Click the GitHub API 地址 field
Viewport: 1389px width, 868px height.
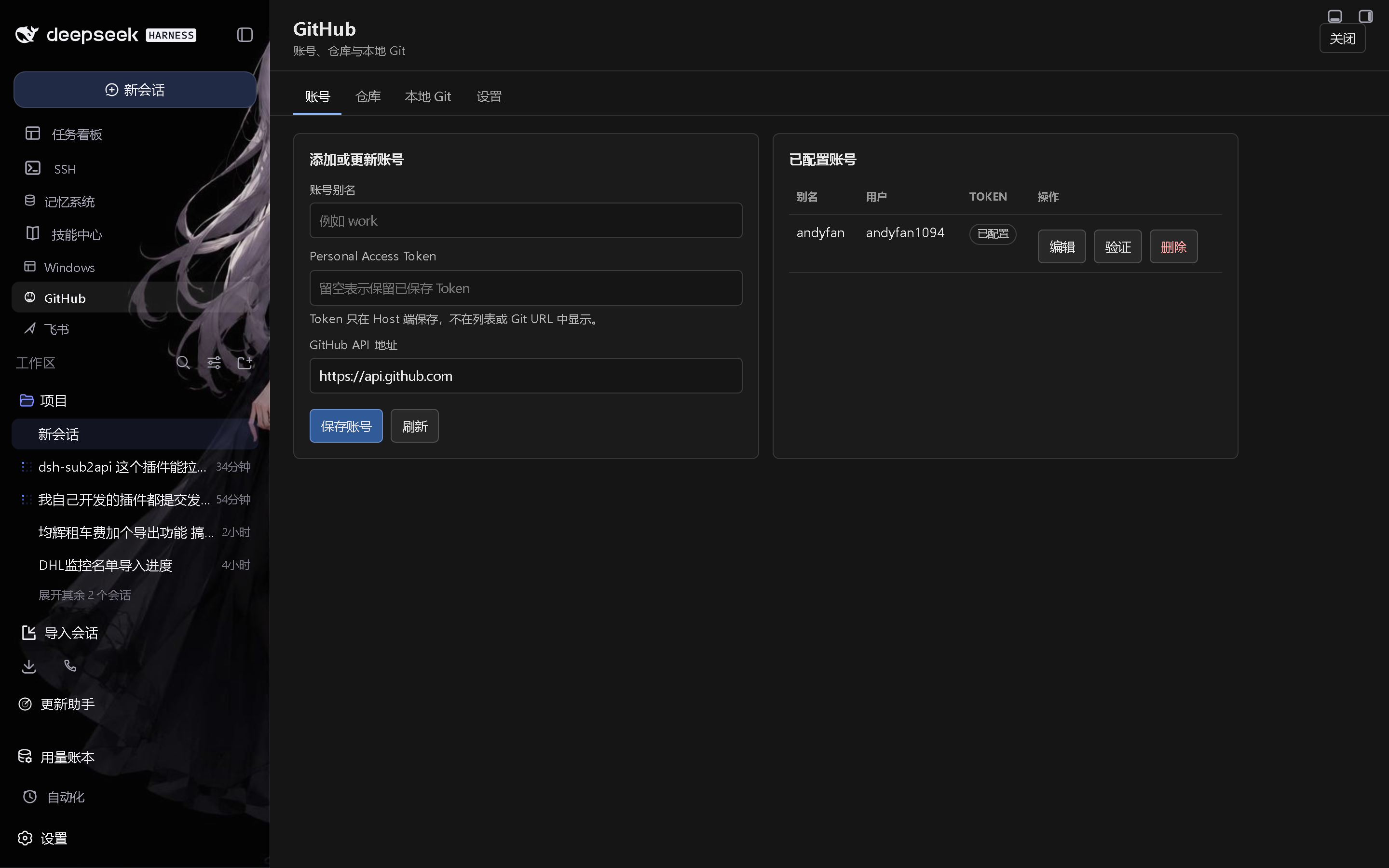526,376
